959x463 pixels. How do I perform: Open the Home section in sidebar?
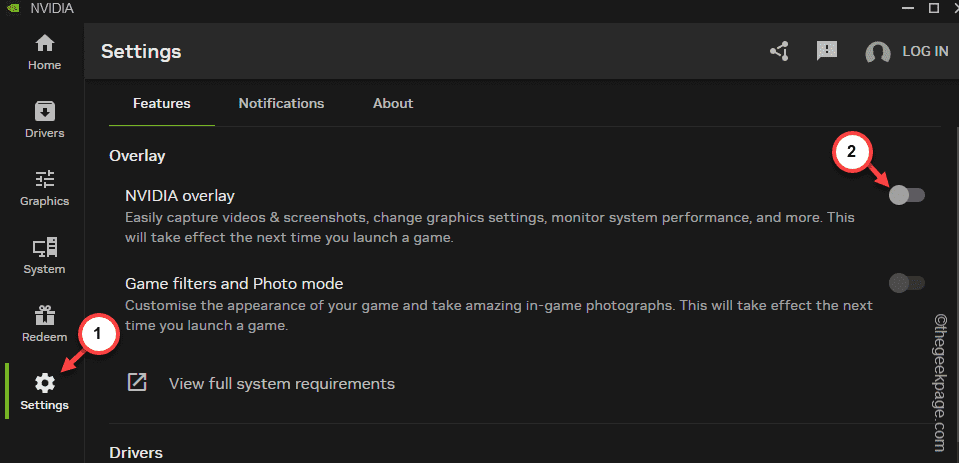pos(44,53)
